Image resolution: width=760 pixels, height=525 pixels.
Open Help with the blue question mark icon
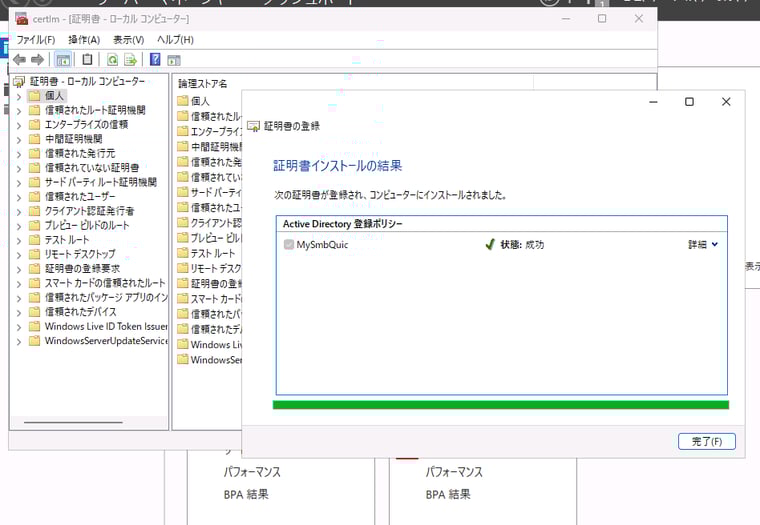pyautogui.click(x=155, y=60)
